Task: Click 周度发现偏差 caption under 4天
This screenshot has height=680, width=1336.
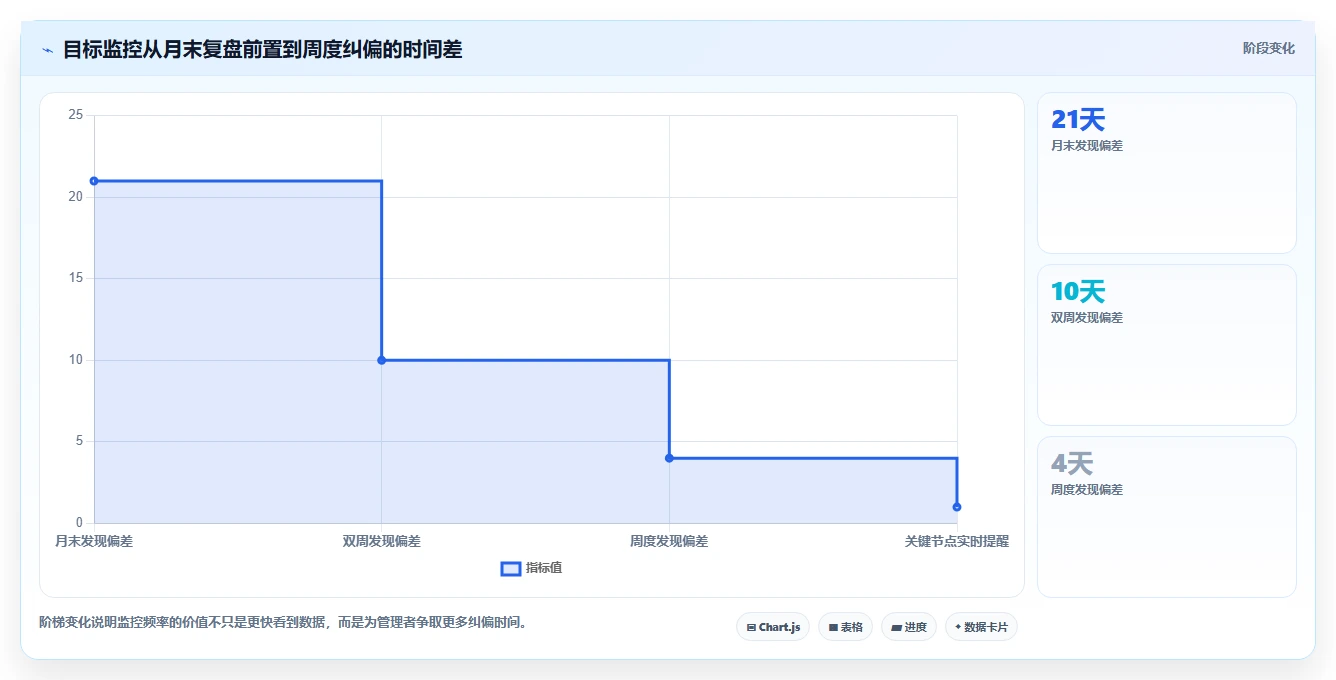Action: 1087,489
